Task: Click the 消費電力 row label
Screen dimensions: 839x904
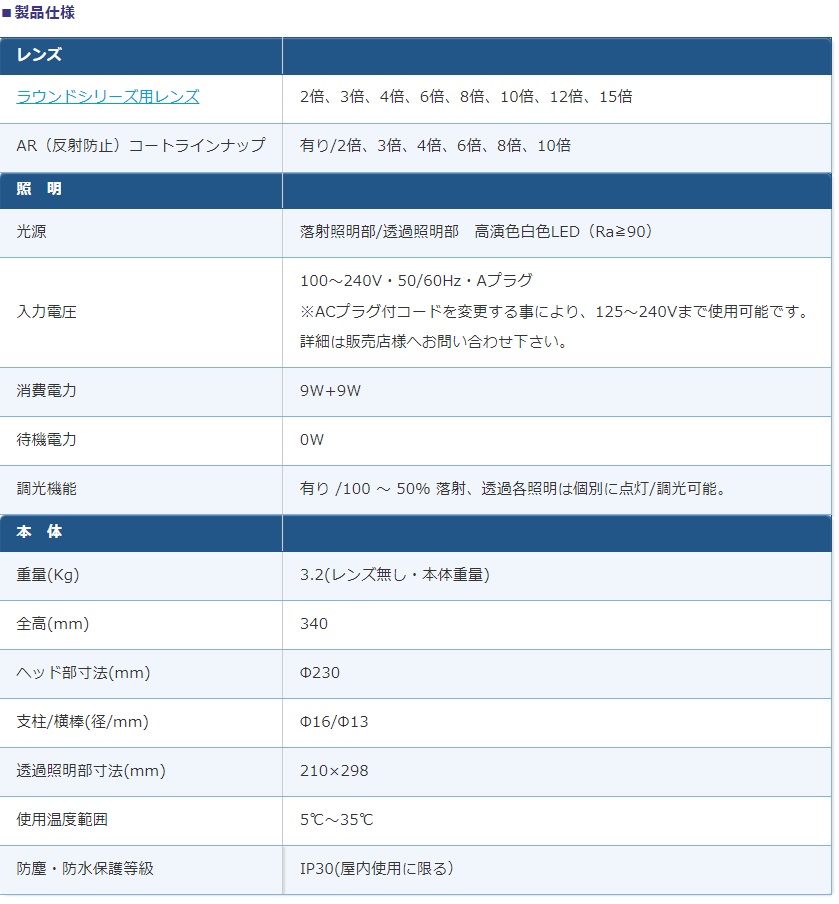Action: point(46,391)
